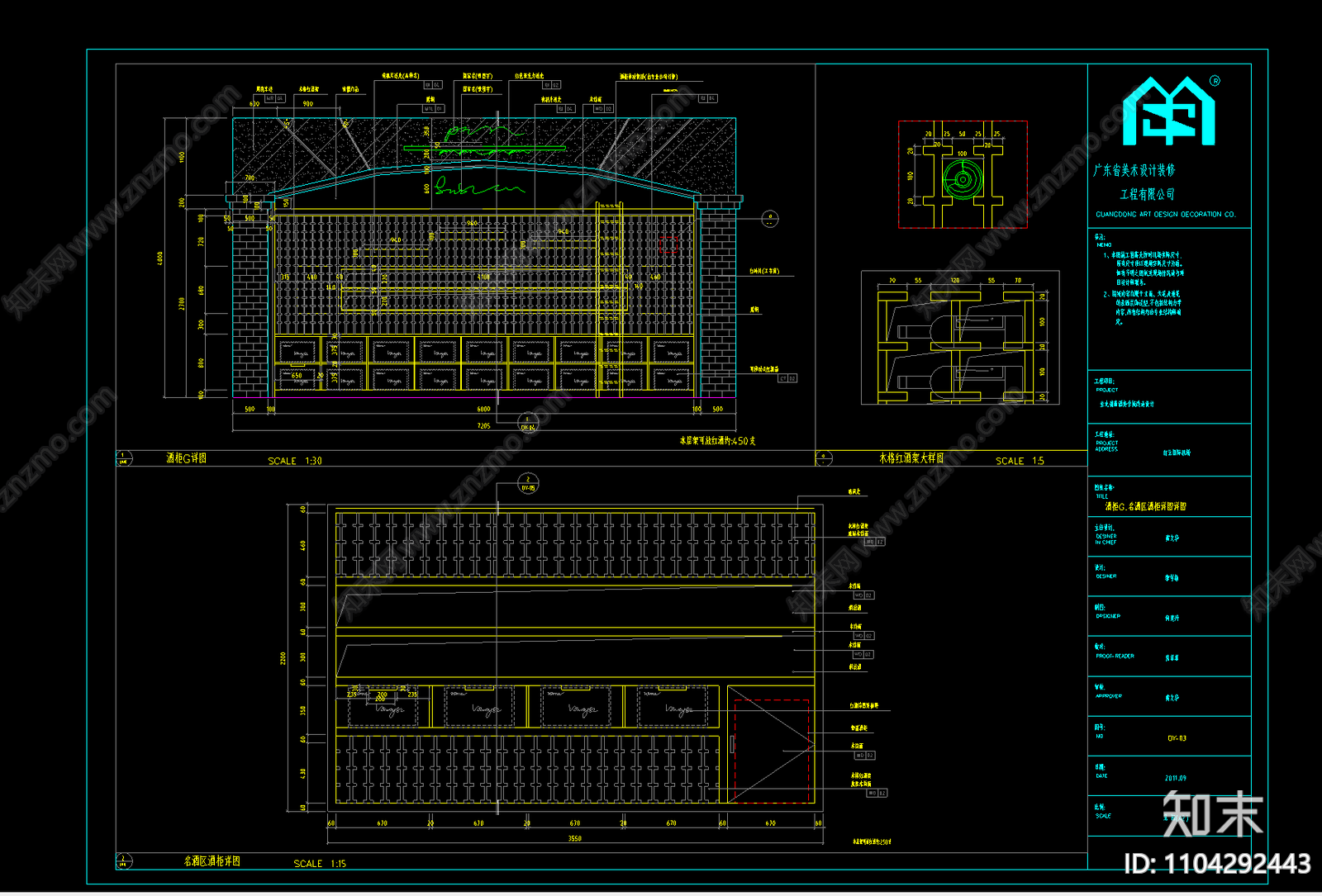The image size is (1322, 896).
Task: Select the SCALE 1:15 label
Action: [320, 864]
